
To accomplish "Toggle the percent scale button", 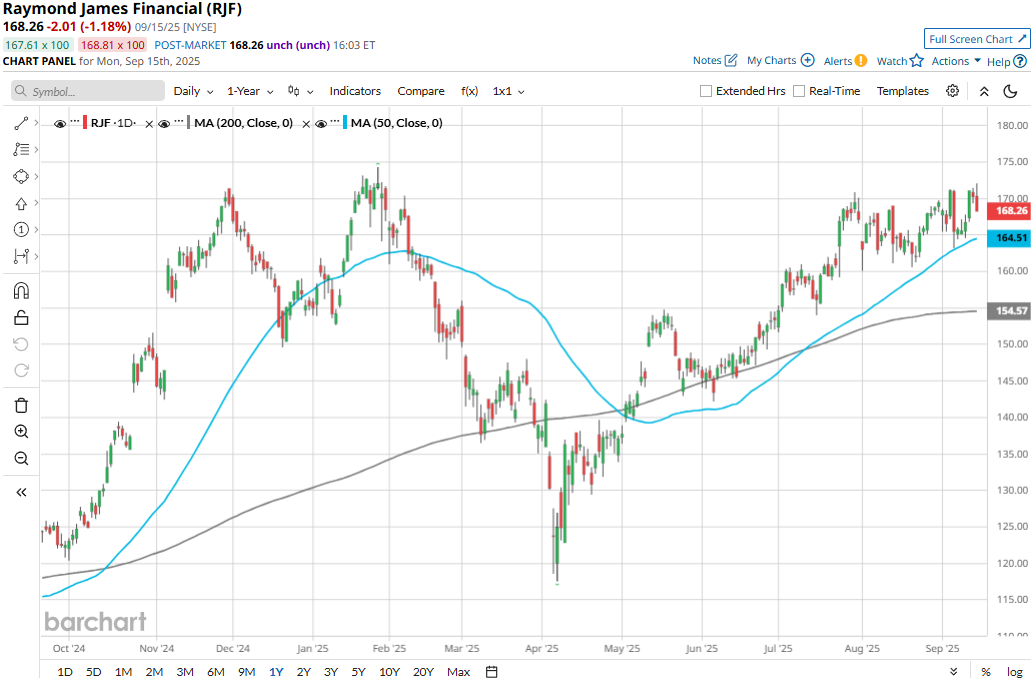I will 986,671.
